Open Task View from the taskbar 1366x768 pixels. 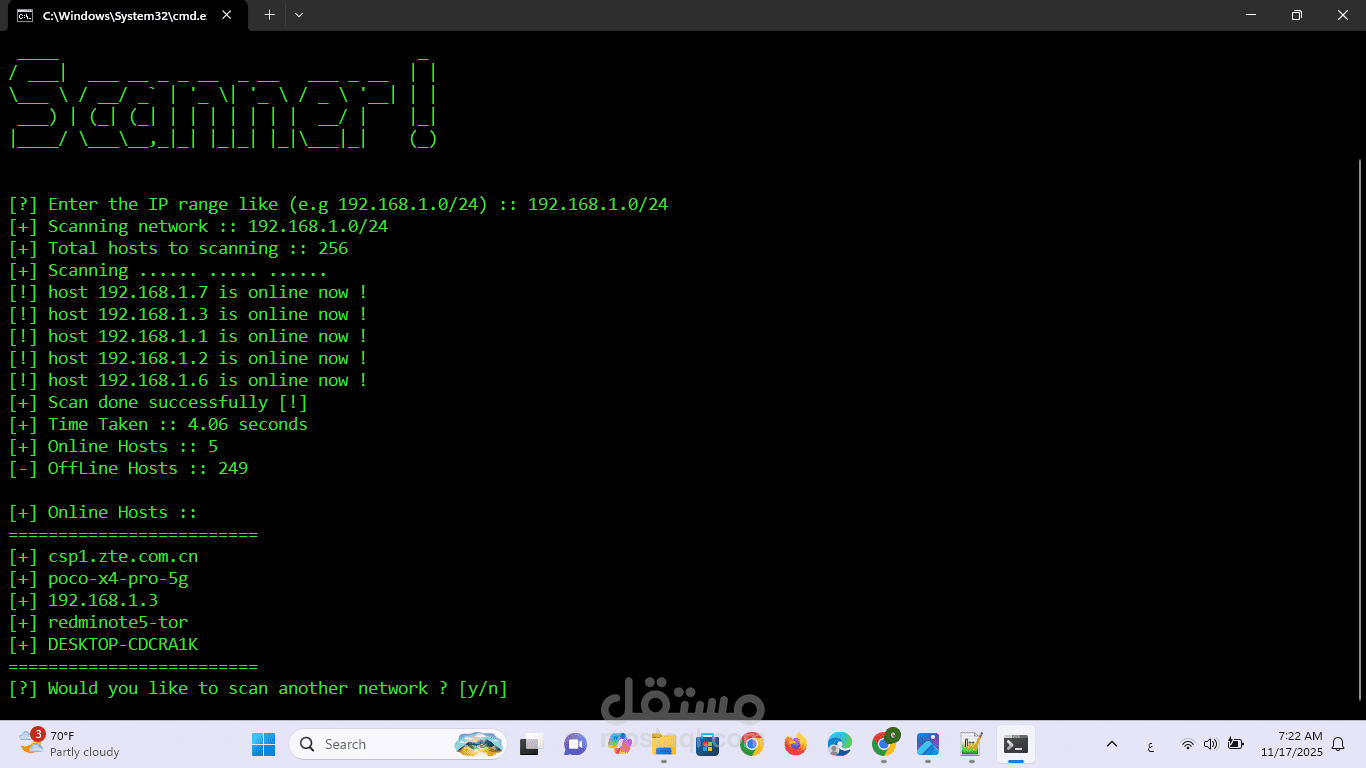click(x=530, y=744)
